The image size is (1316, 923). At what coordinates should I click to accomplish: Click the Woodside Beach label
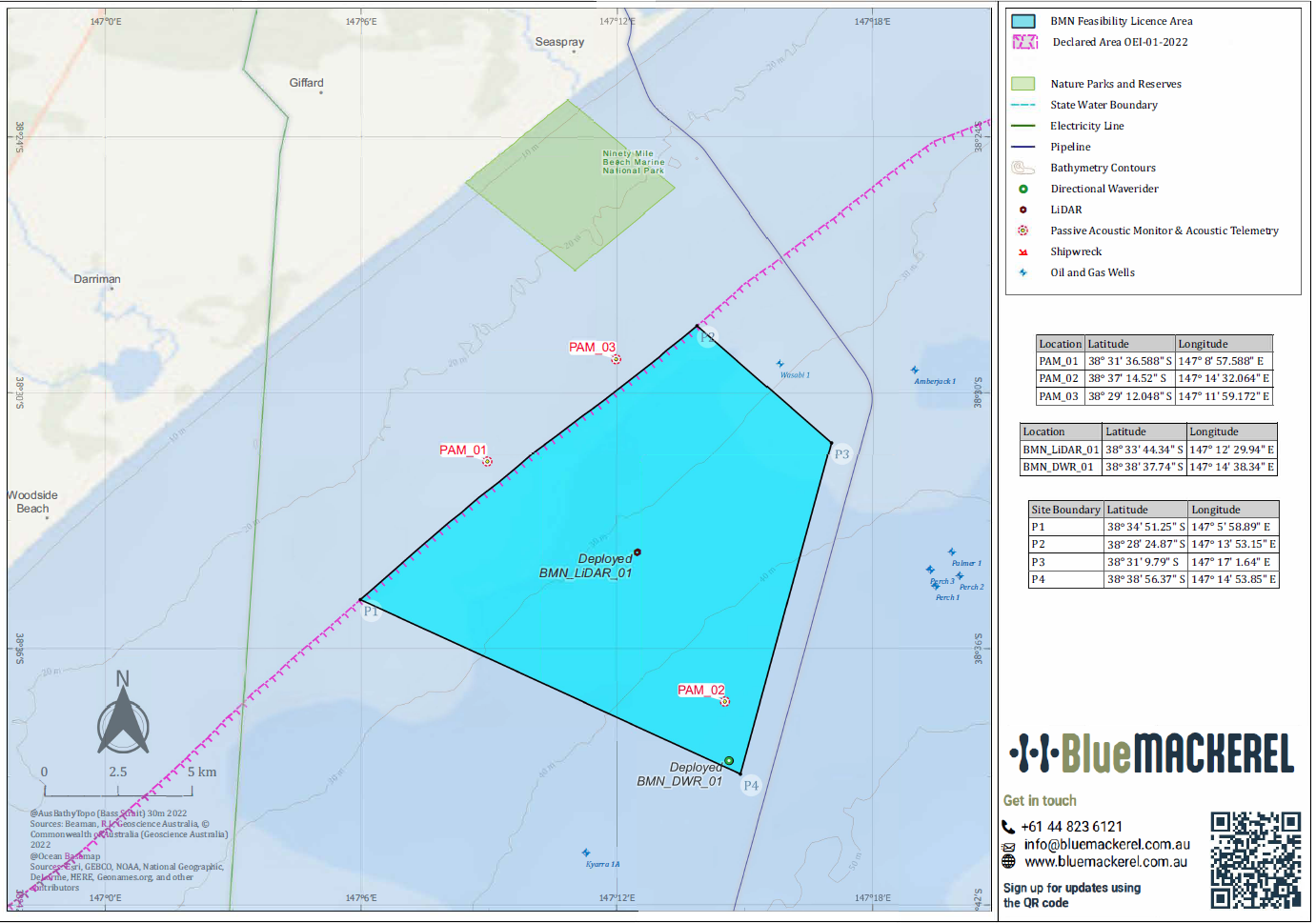pos(32,502)
